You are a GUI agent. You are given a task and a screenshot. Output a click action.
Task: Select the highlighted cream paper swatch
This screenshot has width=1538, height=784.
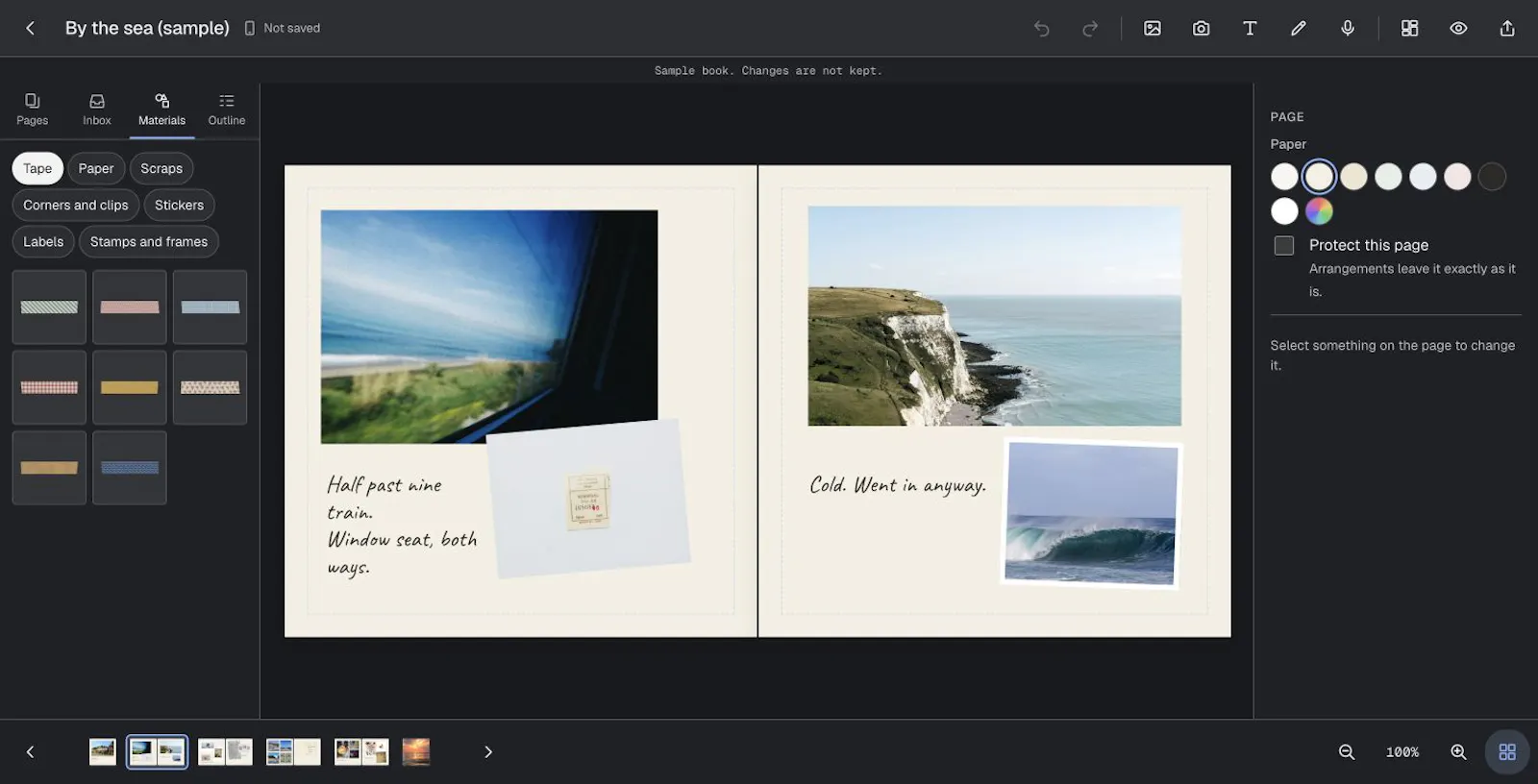point(1319,177)
